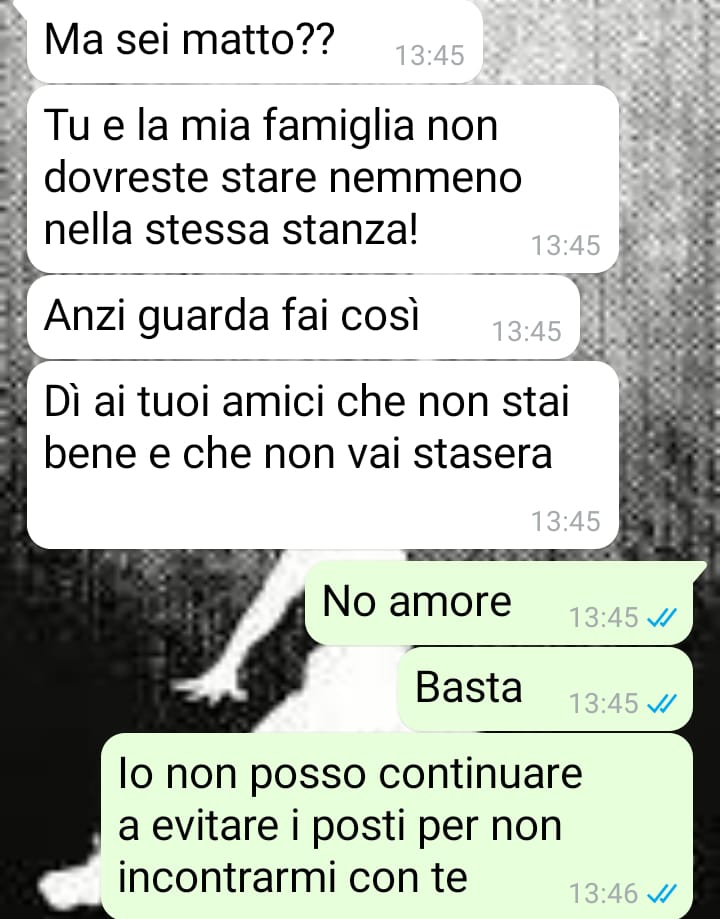The image size is (720, 919).
Task: Select the "Dì ai tuoi amici" message bubble
Action: click(x=323, y=455)
